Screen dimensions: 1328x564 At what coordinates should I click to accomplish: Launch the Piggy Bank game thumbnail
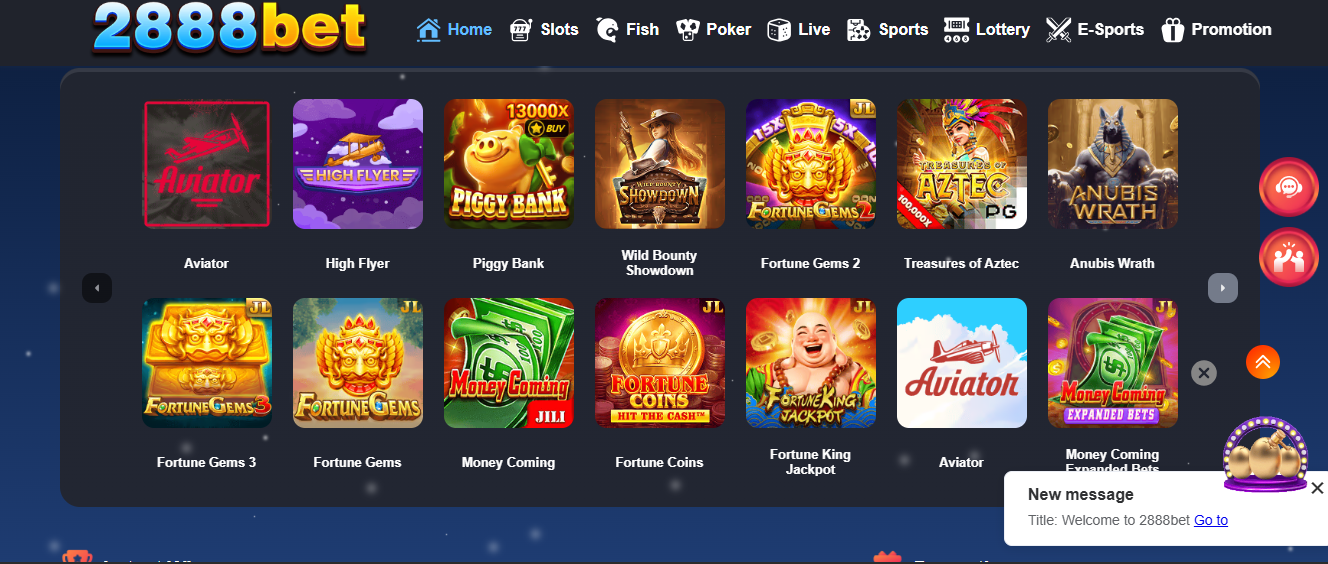[508, 164]
